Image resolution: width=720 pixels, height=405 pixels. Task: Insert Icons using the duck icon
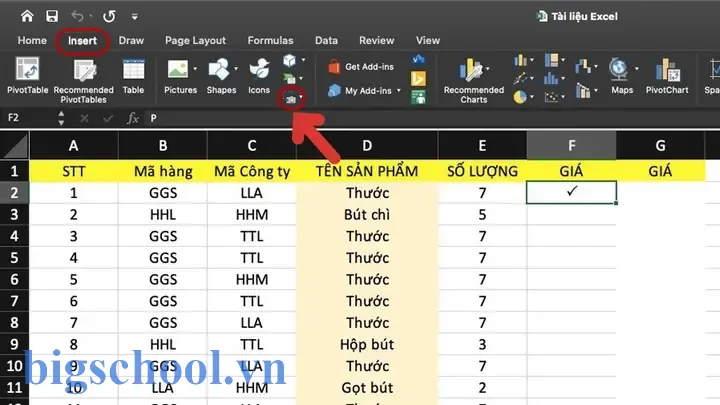[x=259, y=69]
